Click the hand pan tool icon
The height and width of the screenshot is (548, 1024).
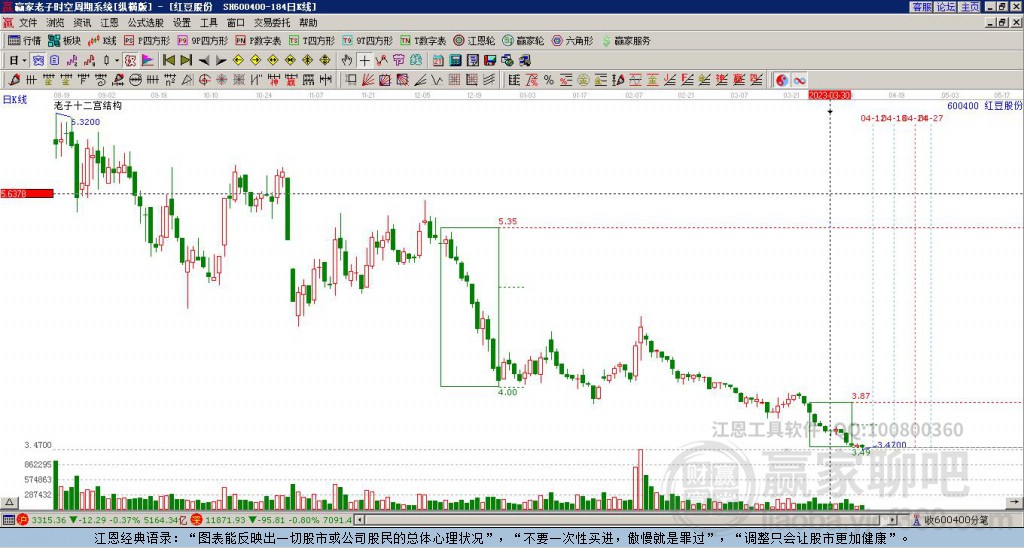[x=347, y=61]
